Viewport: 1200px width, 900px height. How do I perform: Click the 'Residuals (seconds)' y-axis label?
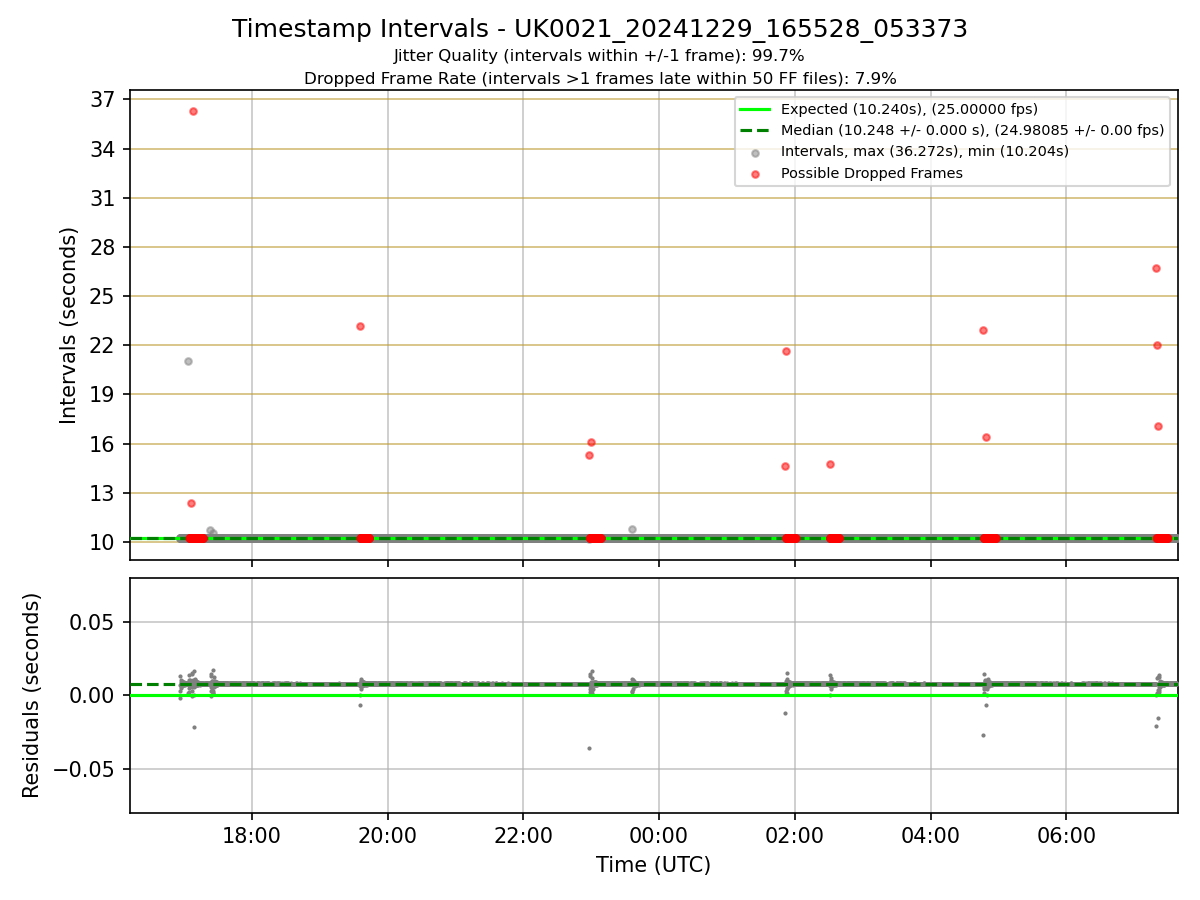(x=32, y=695)
